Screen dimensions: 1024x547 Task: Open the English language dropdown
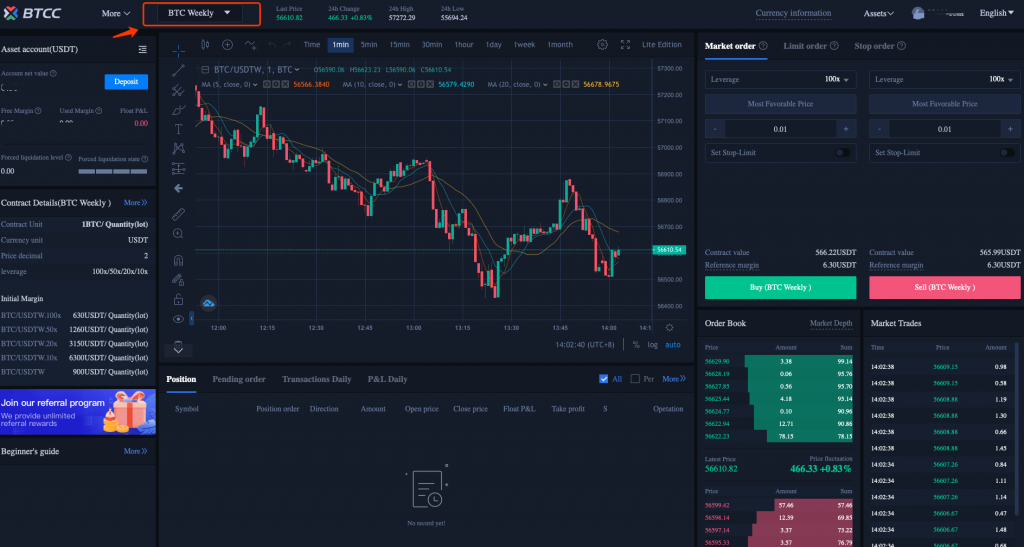997,13
